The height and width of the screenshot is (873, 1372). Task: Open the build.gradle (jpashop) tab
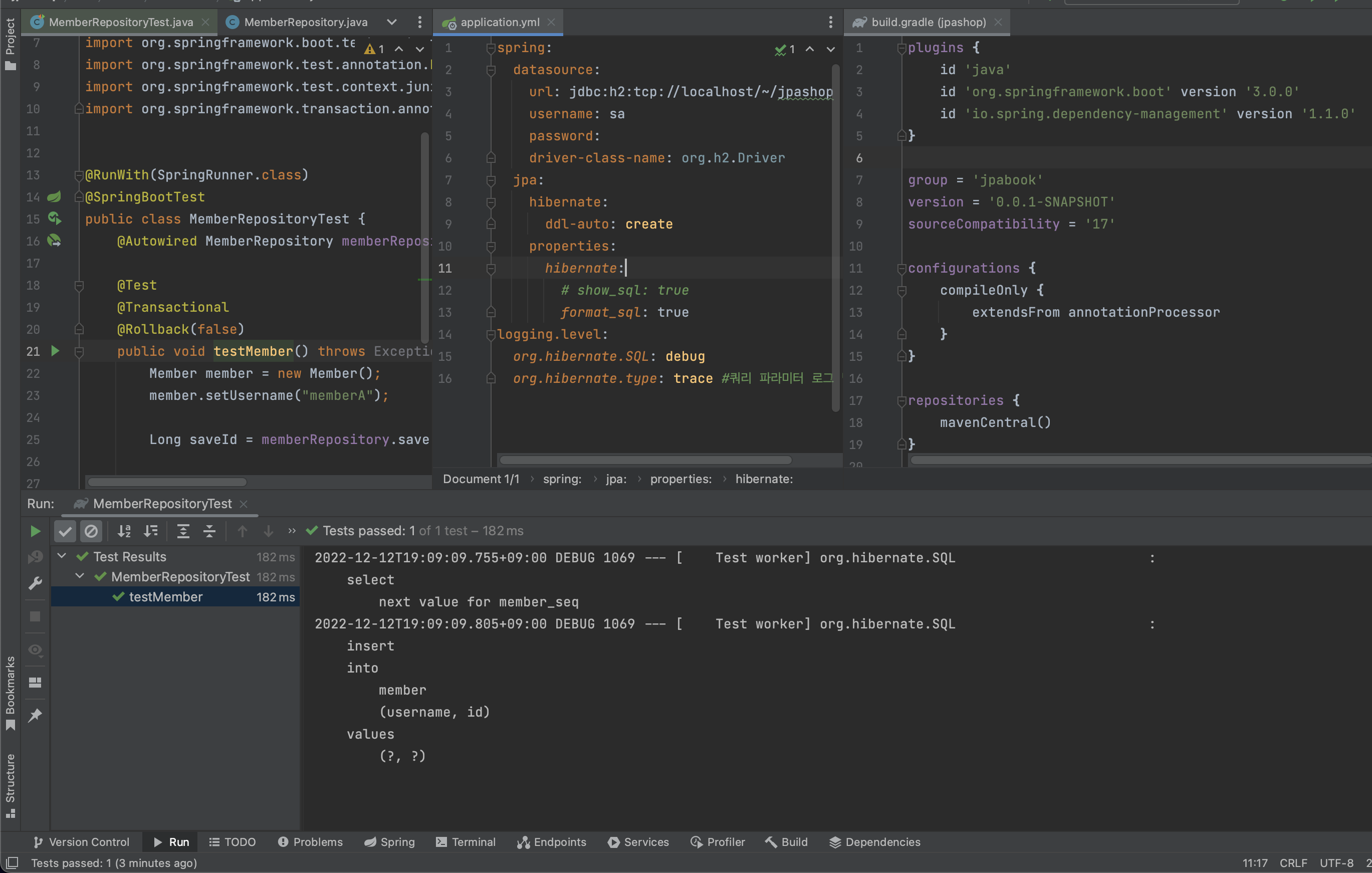[x=928, y=22]
